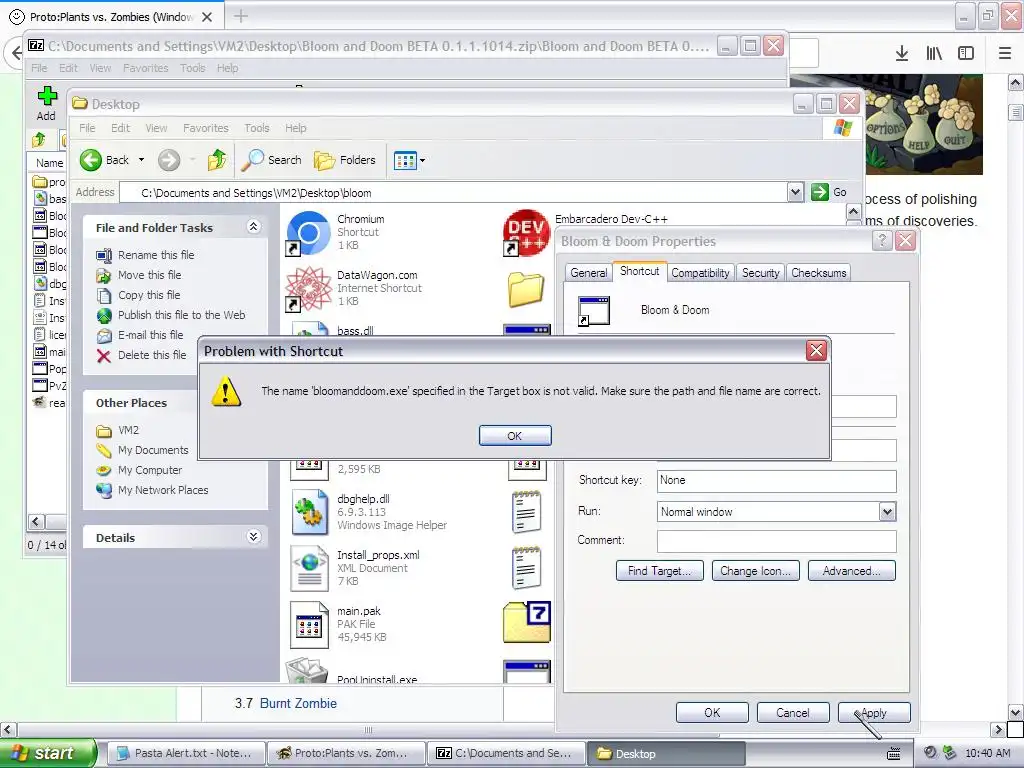
Task: Click the Change Icon button
Action: [x=755, y=571]
